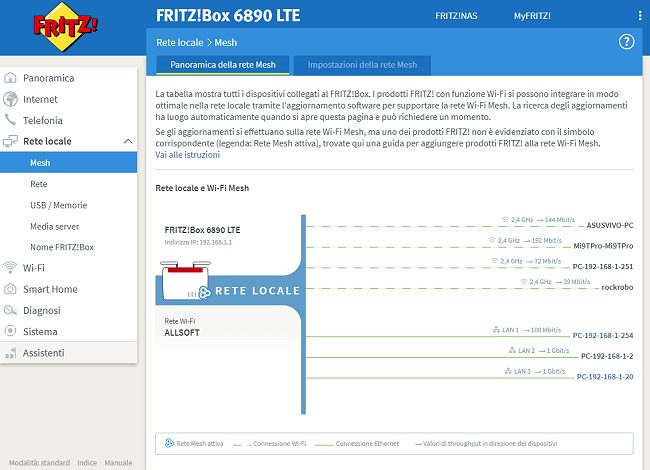
Task: Click the Sistema gear icon
Action: pos(10,331)
